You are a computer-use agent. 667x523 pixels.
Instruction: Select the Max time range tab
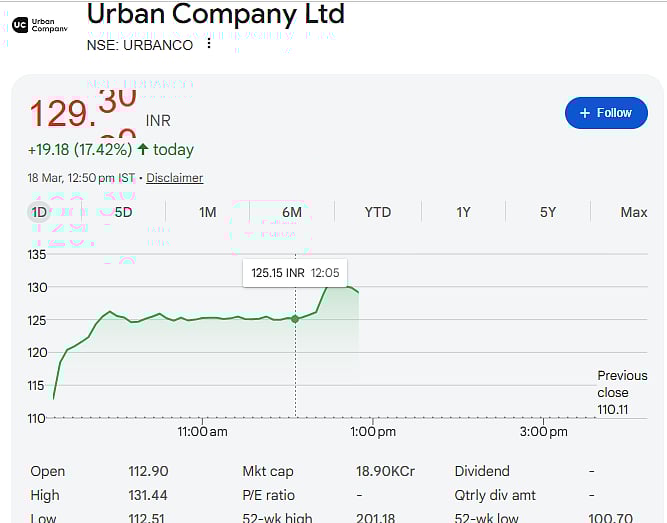click(x=633, y=212)
